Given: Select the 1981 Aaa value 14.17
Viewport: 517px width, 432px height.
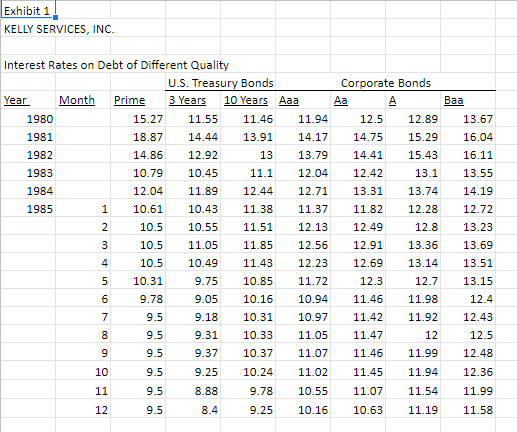Looking at the screenshot, I should point(303,137).
